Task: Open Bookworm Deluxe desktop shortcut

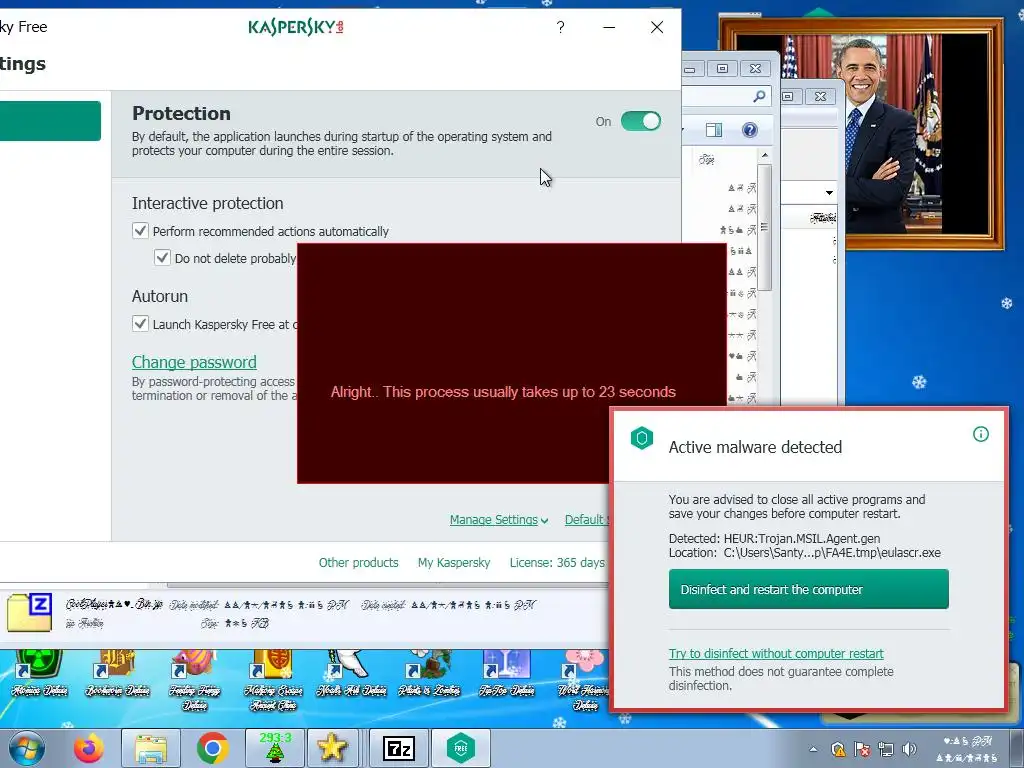Action: coord(118,675)
